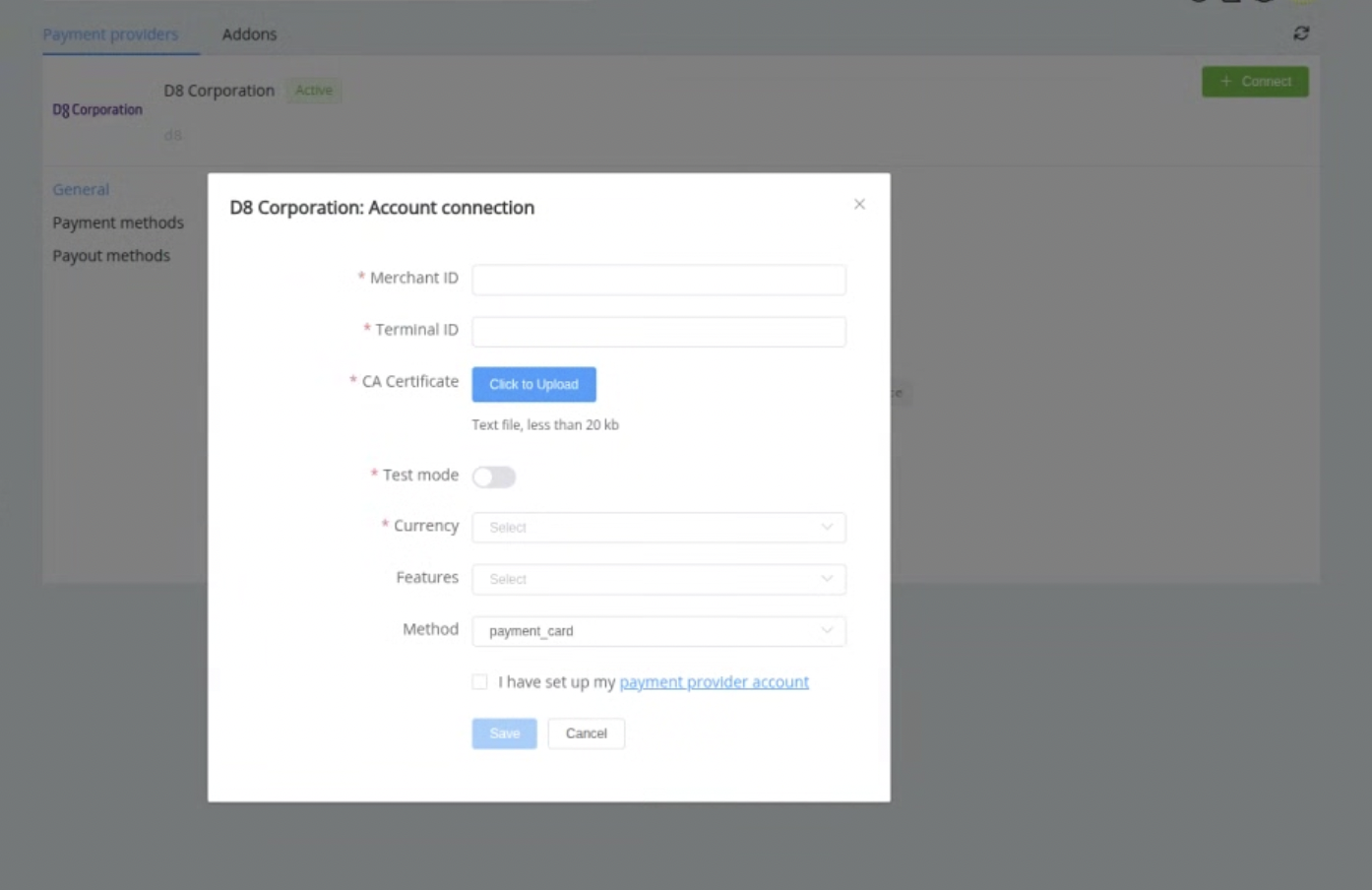Viewport: 1372px width, 890px height.
Task: Select General in the side menu
Action: (x=81, y=189)
